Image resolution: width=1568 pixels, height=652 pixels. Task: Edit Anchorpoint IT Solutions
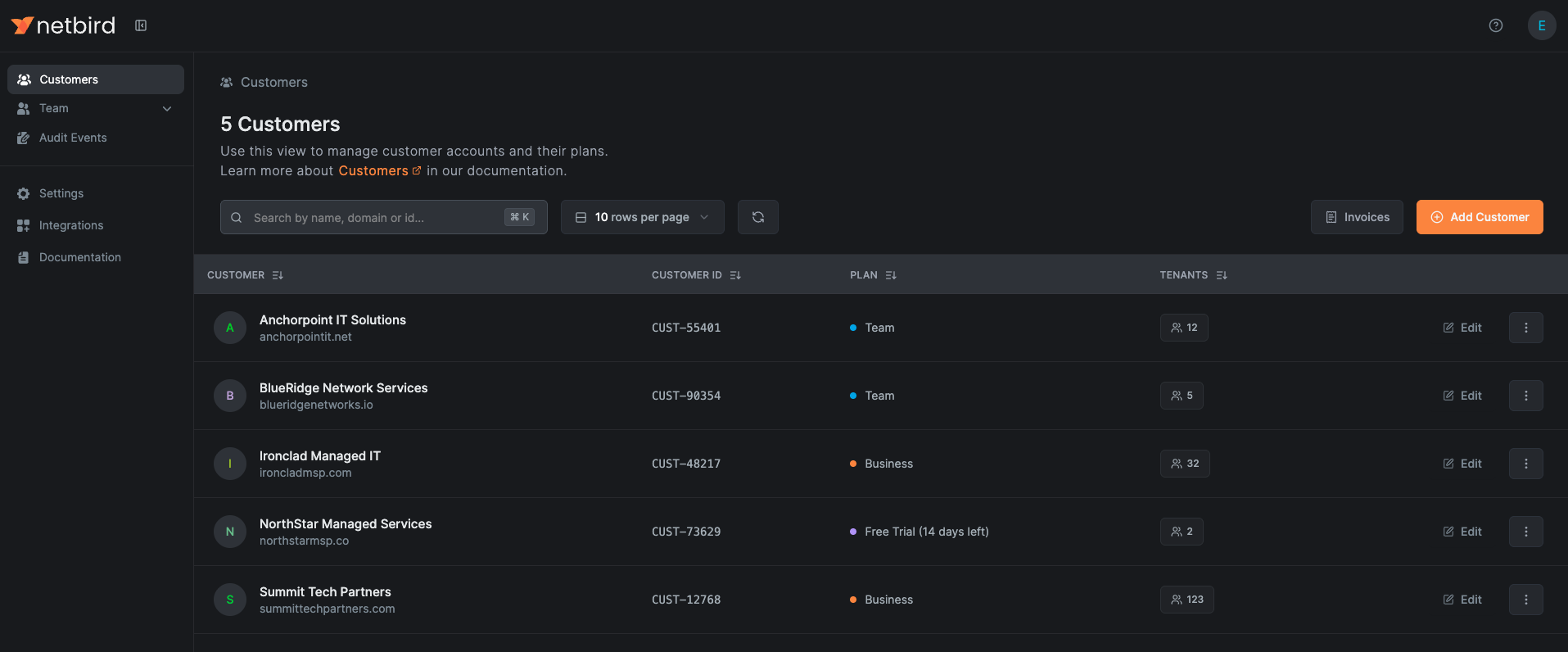1462,328
